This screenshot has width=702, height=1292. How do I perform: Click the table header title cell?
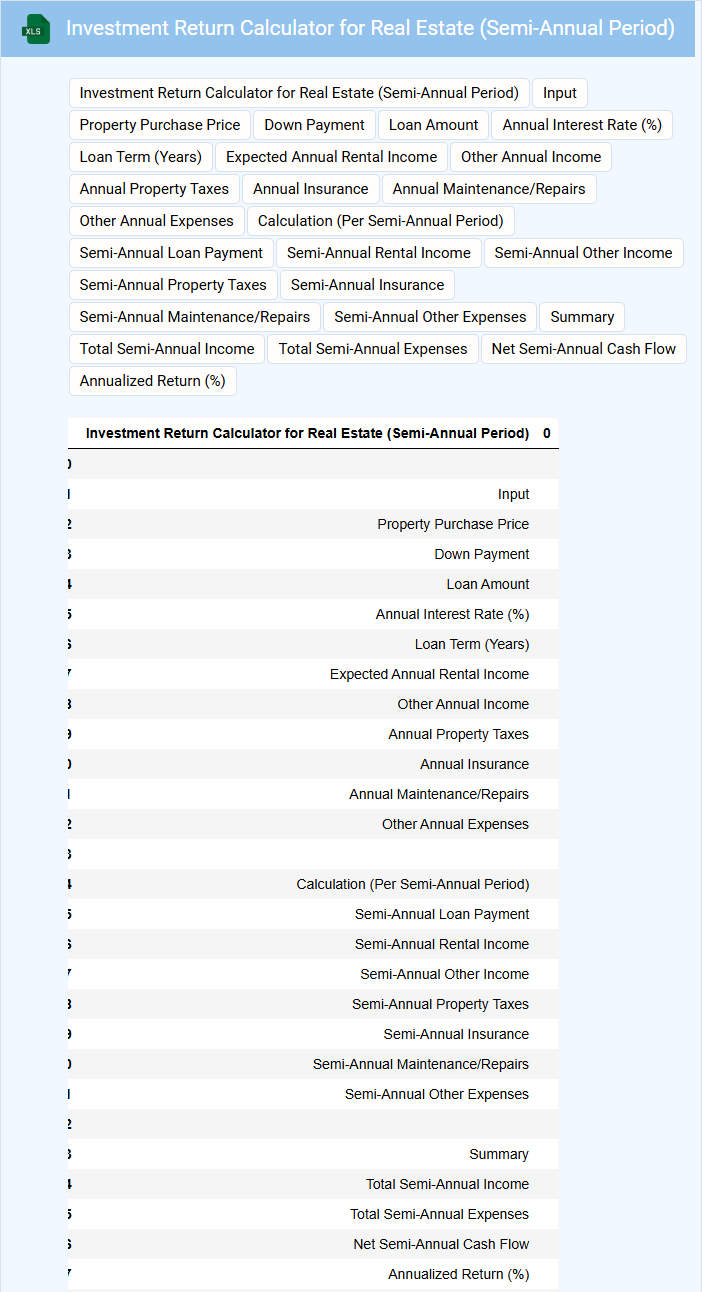pyautogui.click(x=308, y=433)
